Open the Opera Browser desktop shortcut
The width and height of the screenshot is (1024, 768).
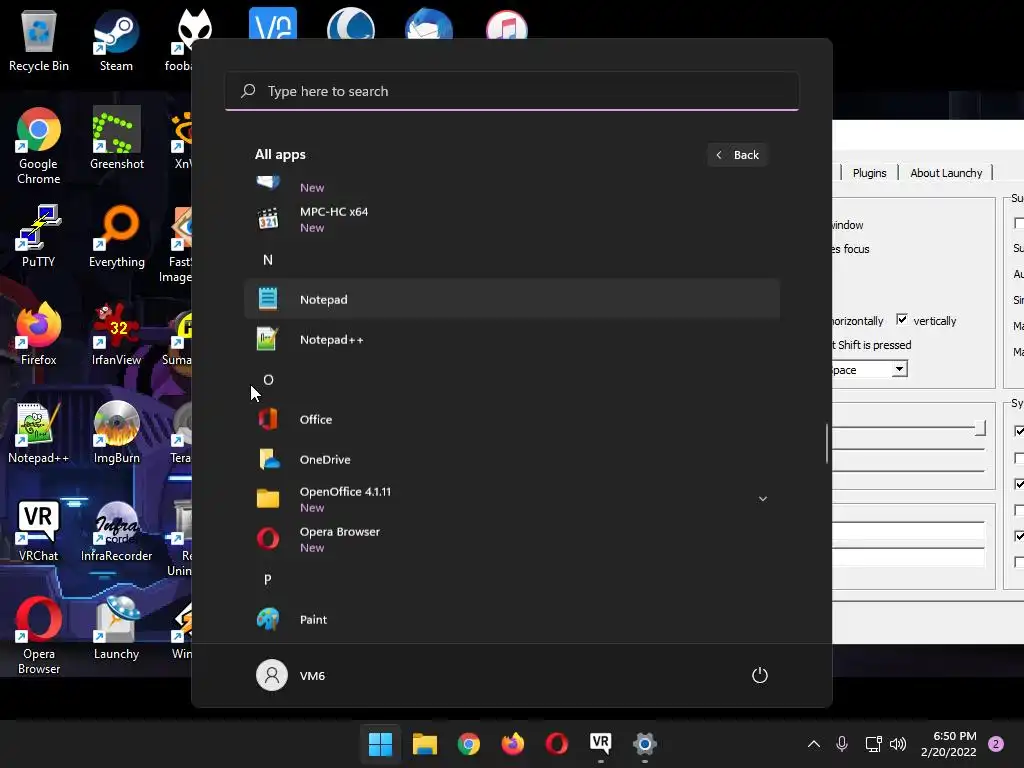[x=39, y=635]
